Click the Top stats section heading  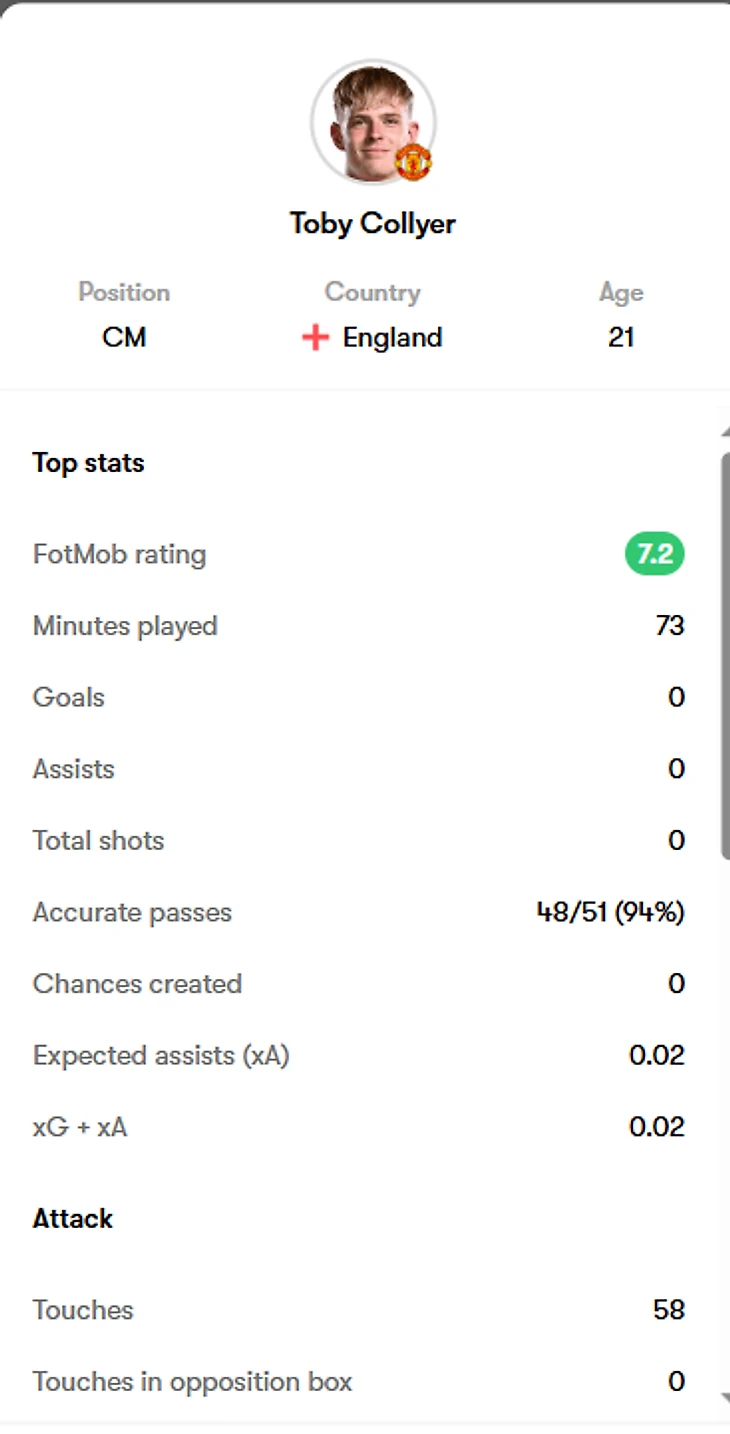(x=88, y=463)
